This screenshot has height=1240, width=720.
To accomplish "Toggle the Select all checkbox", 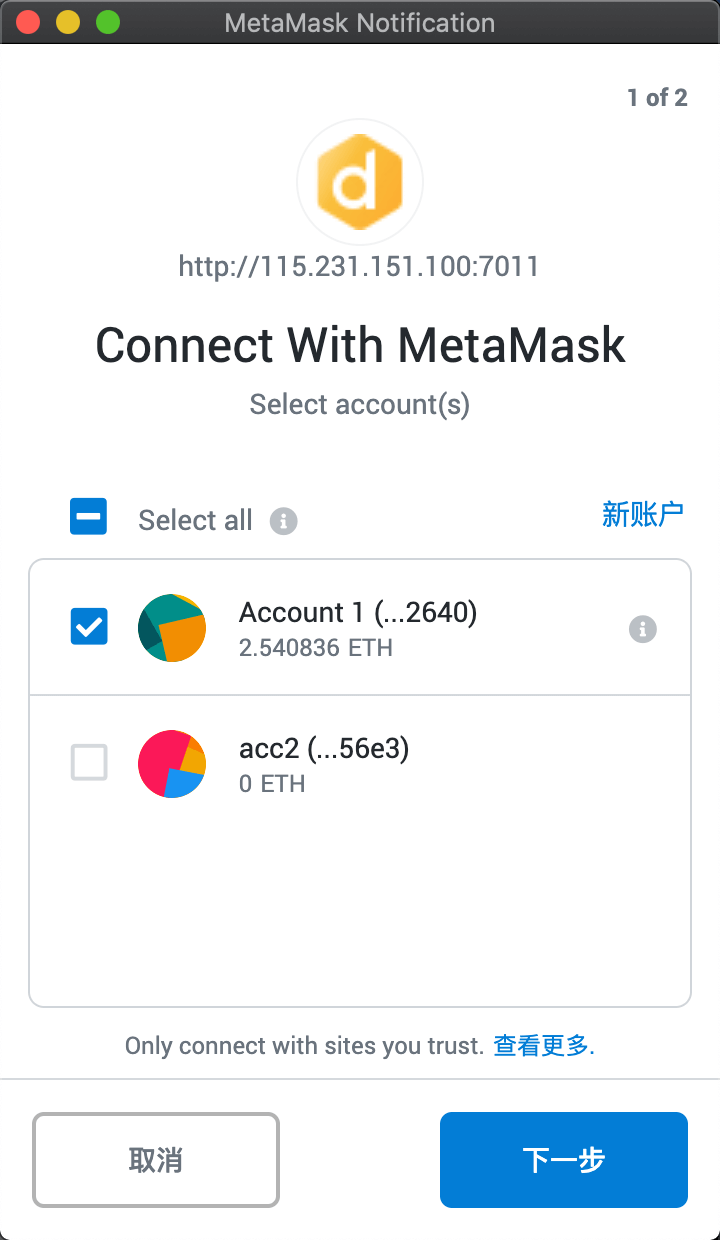I will pyautogui.click(x=89, y=517).
